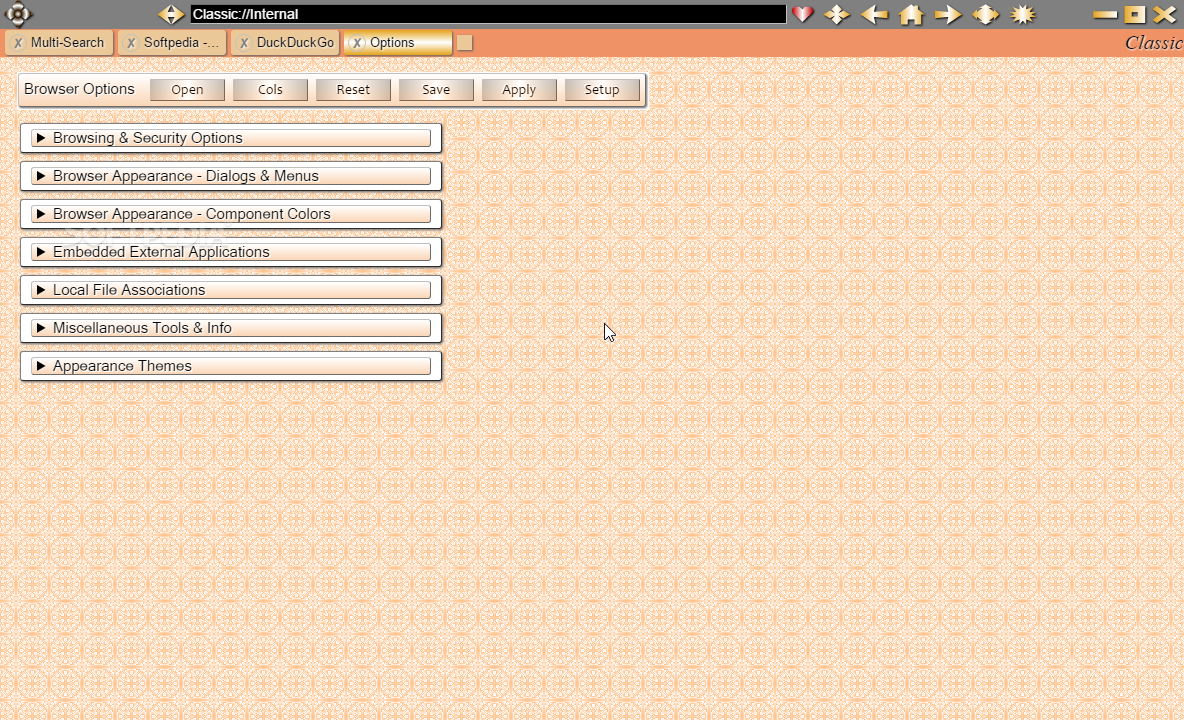Click the Setup button

(x=603, y=90)
